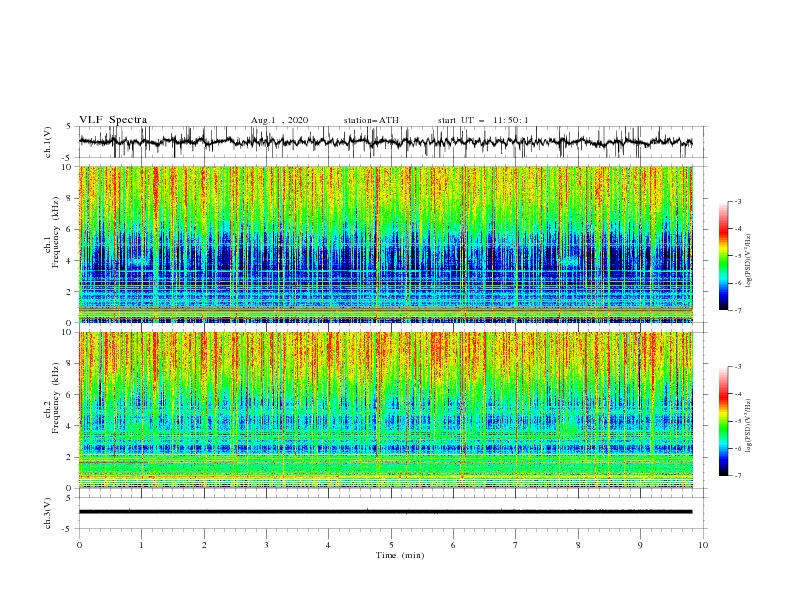The image size is (792, 612).
Task: Click the ch.1 frequency tick label "4"
Action: (69, 261)
